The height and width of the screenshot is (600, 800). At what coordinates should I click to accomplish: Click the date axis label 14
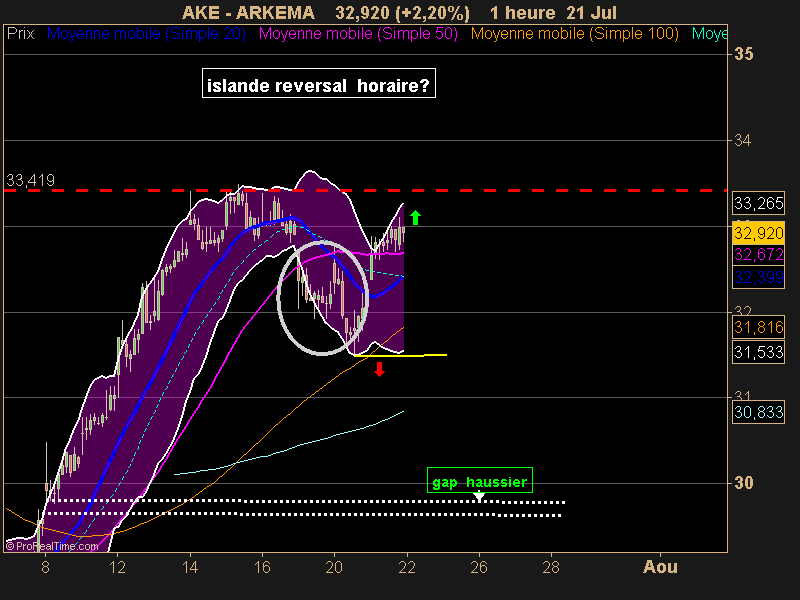point(190,567)
